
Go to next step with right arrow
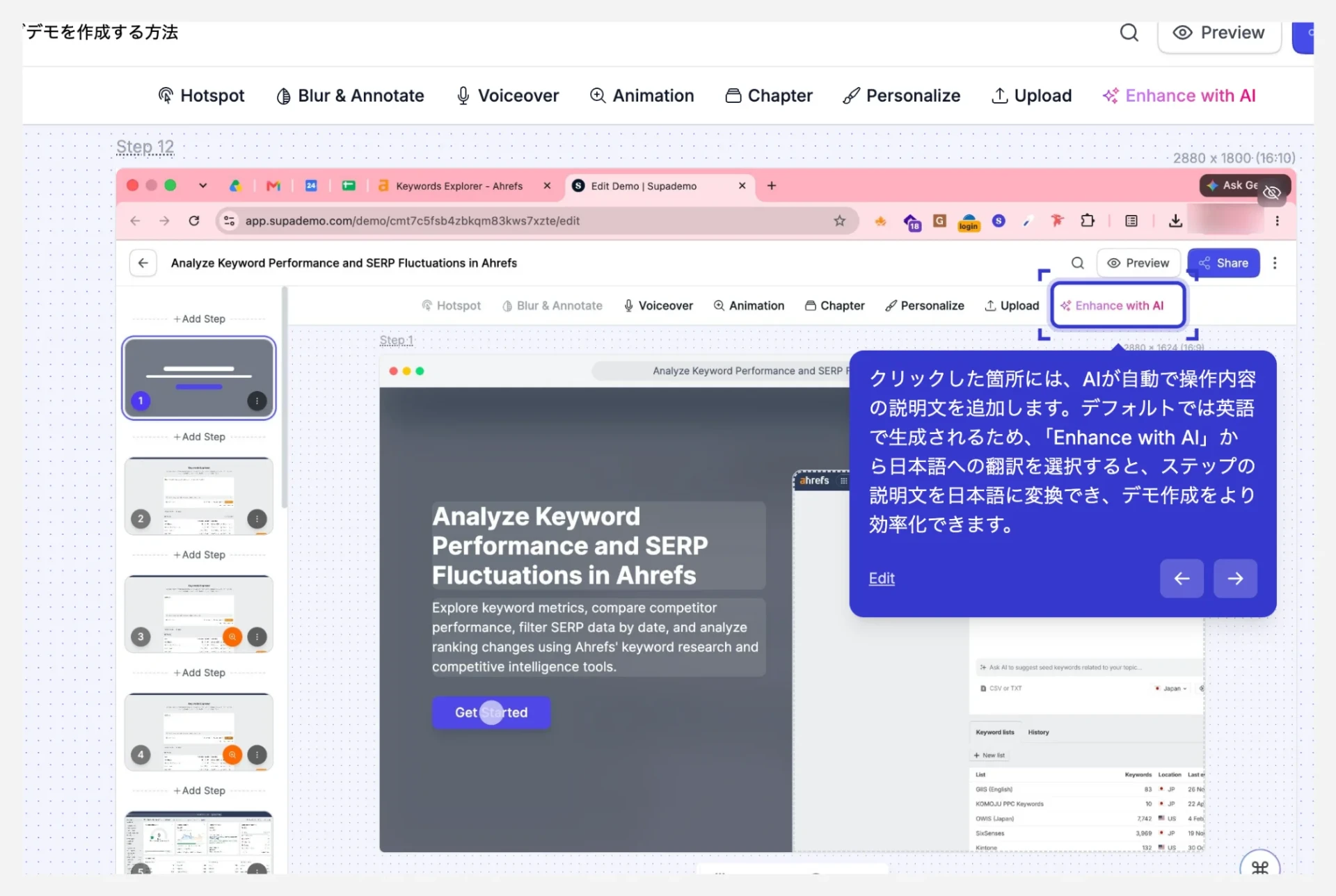(x=1235, y=578)
